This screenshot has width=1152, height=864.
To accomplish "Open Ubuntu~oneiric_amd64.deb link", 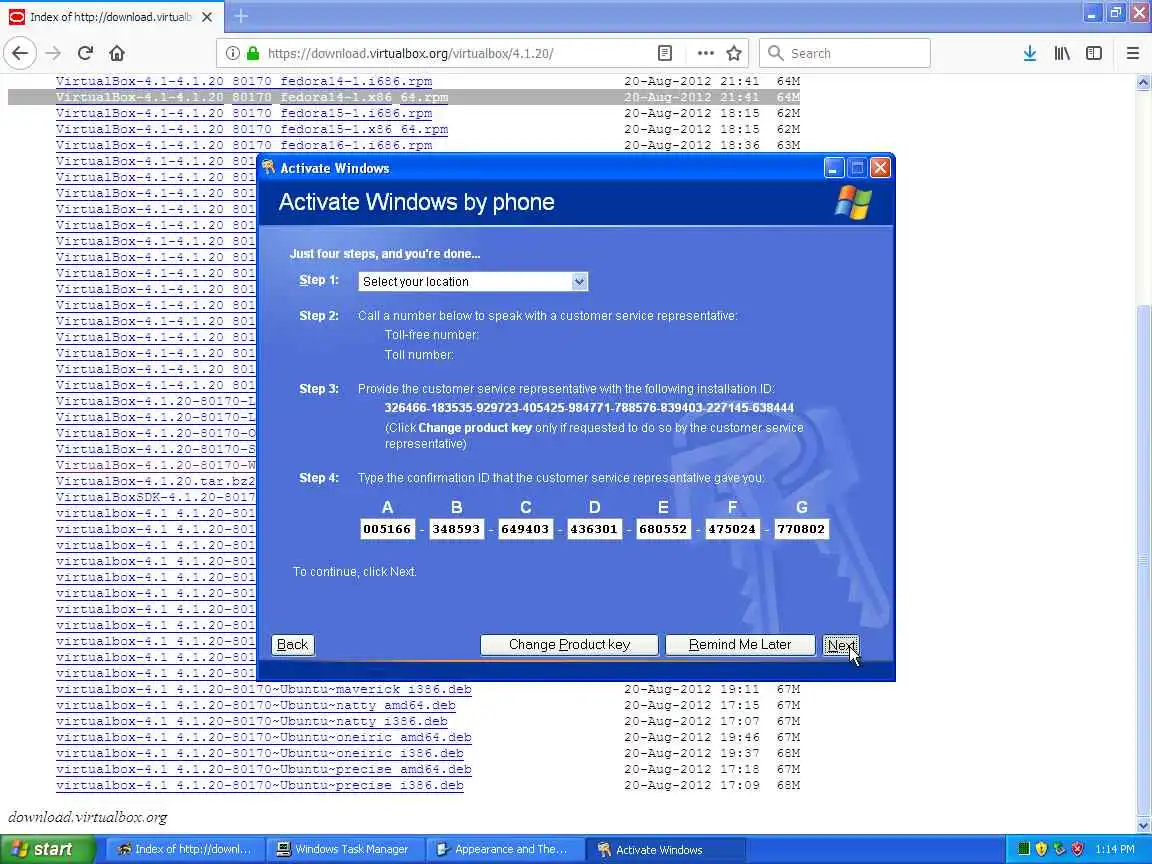I will (x=264, y=738).
